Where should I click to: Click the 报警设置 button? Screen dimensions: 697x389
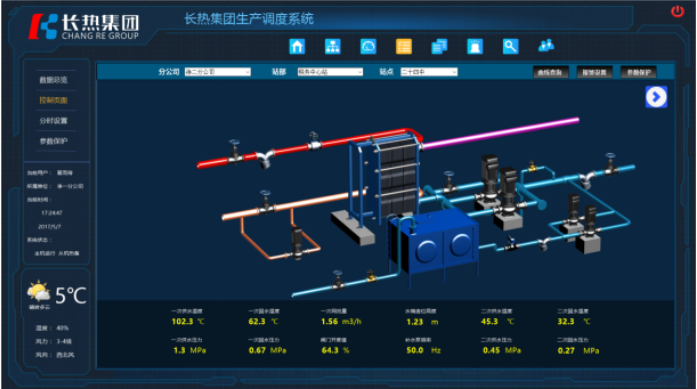pyautogui.click(x=594, y=72)
